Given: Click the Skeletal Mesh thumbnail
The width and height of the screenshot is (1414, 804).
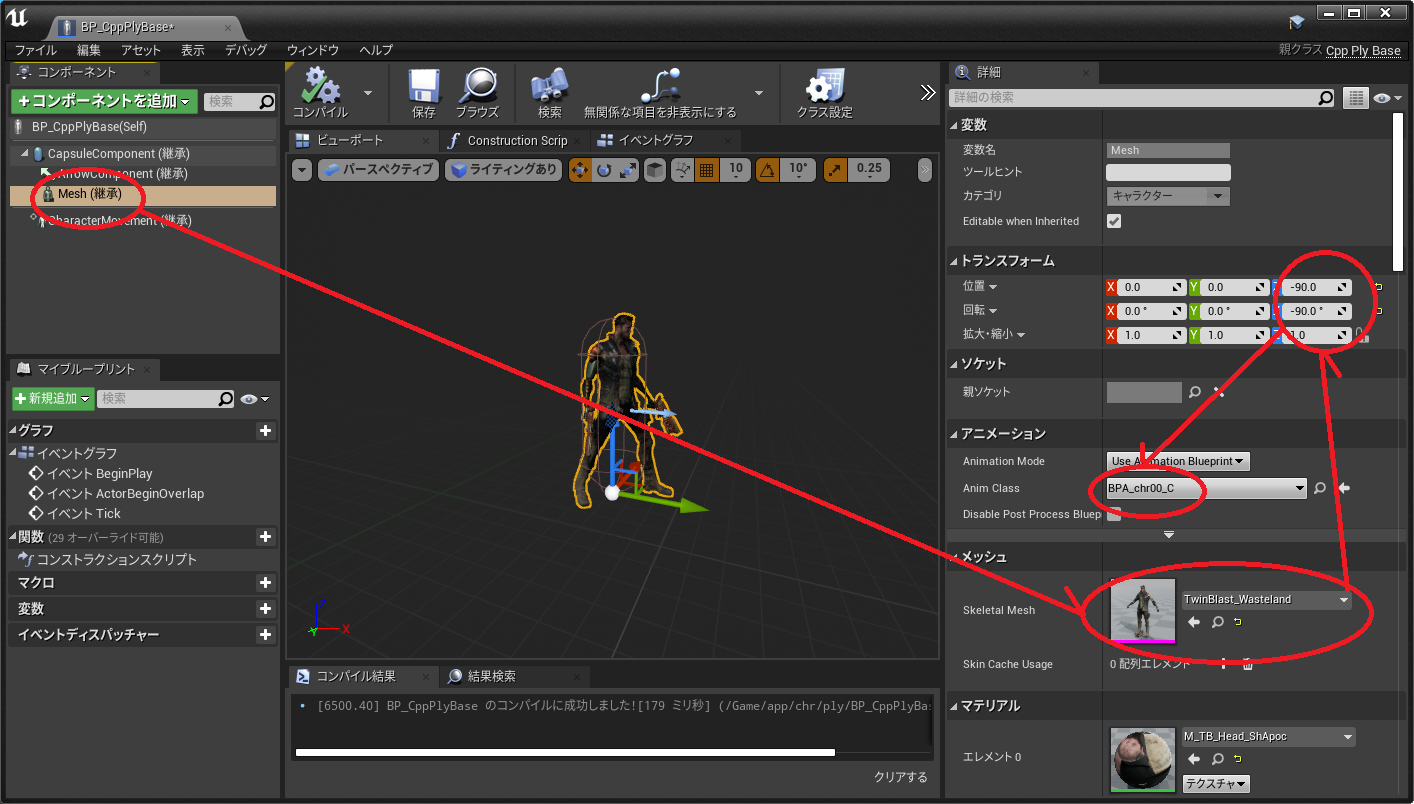Looking at the screenshot, I should [x=1143, y=611].
